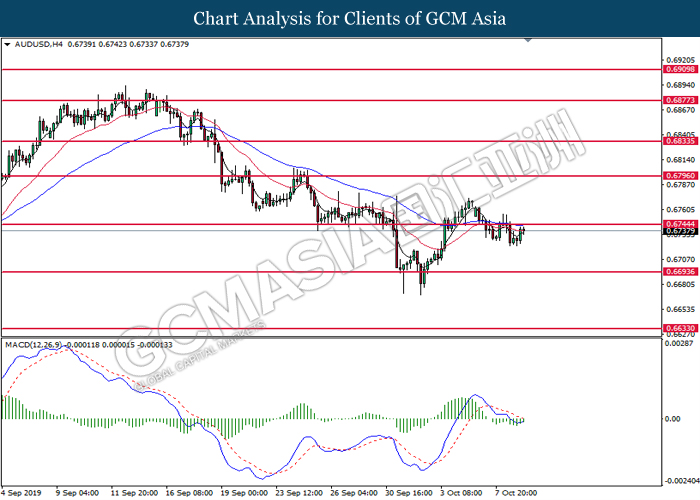Screen dimensions: 700x500
Task: Select the 0.66936 support price label
Action: (x=680, y=271)
